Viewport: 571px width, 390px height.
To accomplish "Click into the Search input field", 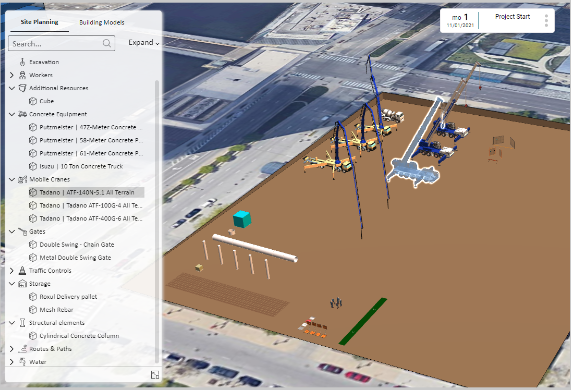I will pyautogui.click(x=56, y=43).
